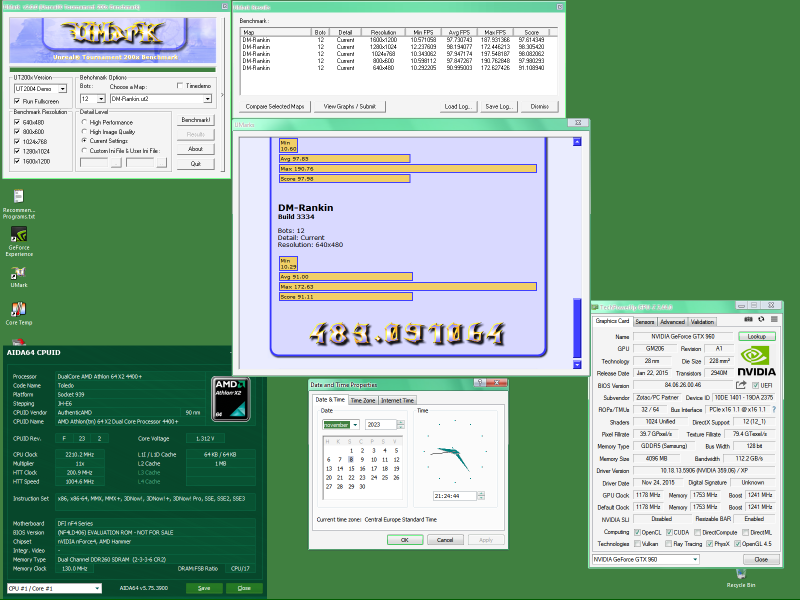This screenshot has width=800, height=600.
Task: Open the UT200x Version dropdown
Action: 62,89
